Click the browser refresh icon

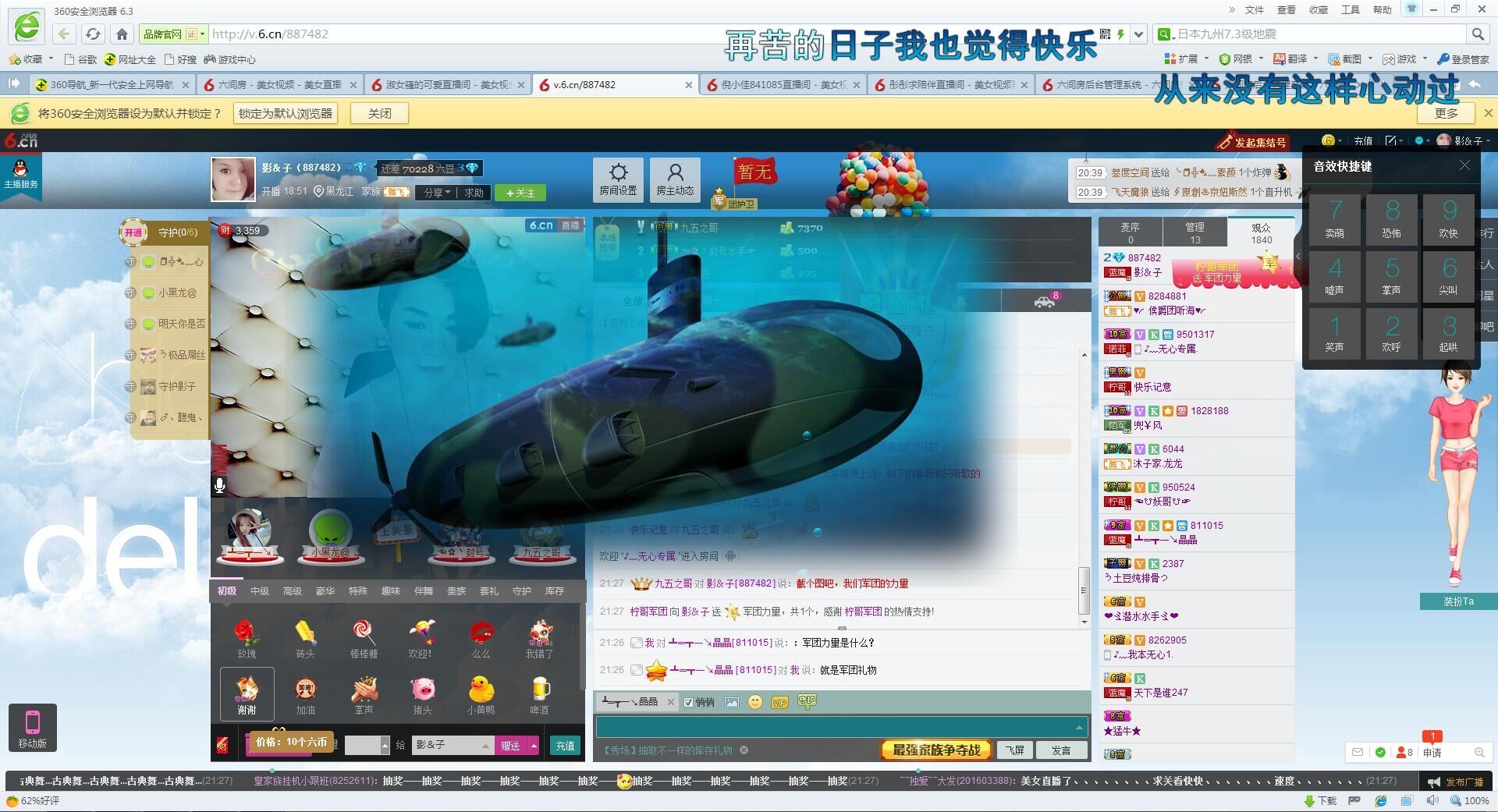click(93, 34)
